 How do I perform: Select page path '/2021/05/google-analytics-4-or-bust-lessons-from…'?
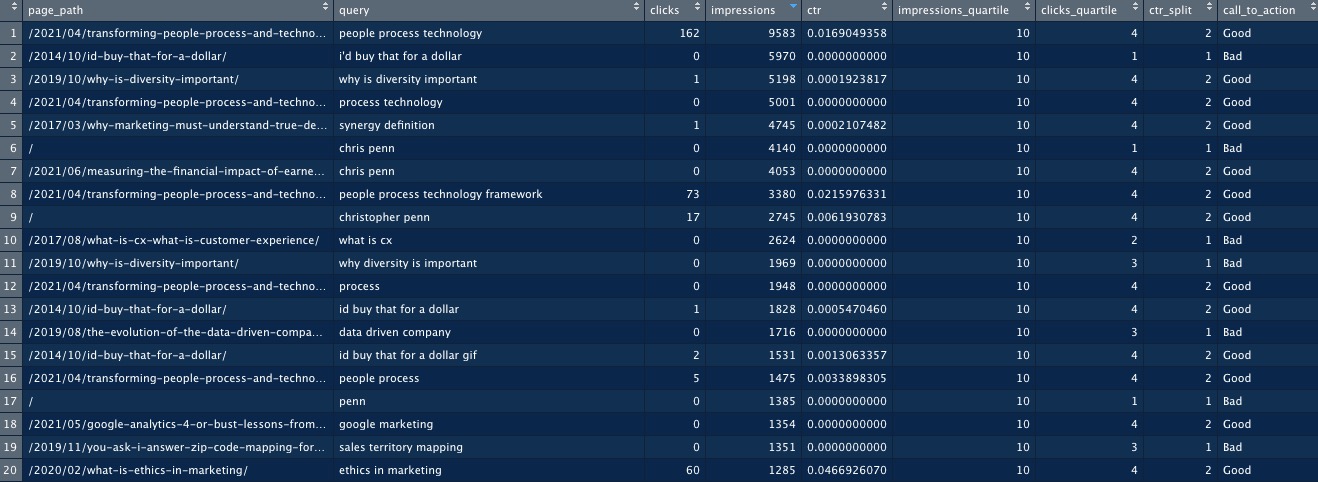click(x=178, y=424)
